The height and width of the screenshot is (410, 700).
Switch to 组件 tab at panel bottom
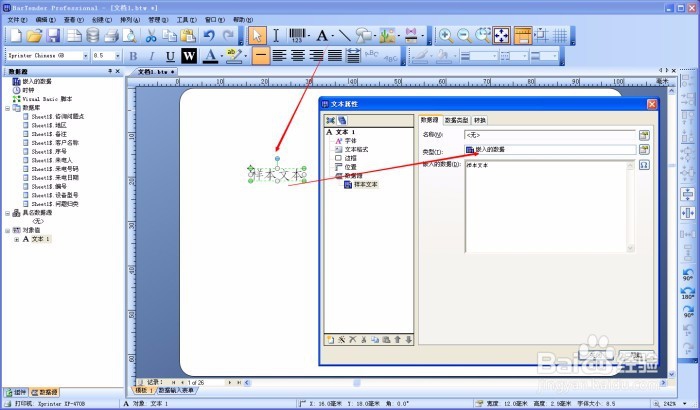16,392
